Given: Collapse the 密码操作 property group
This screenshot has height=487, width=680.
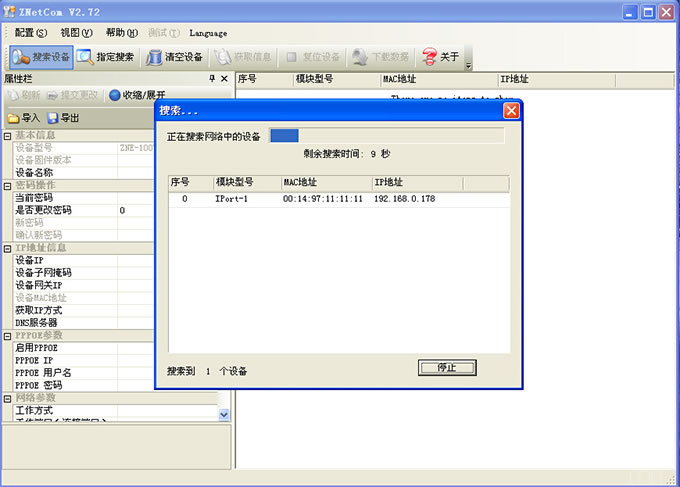Looking at the screenshot, I should (x=8, y=185).
